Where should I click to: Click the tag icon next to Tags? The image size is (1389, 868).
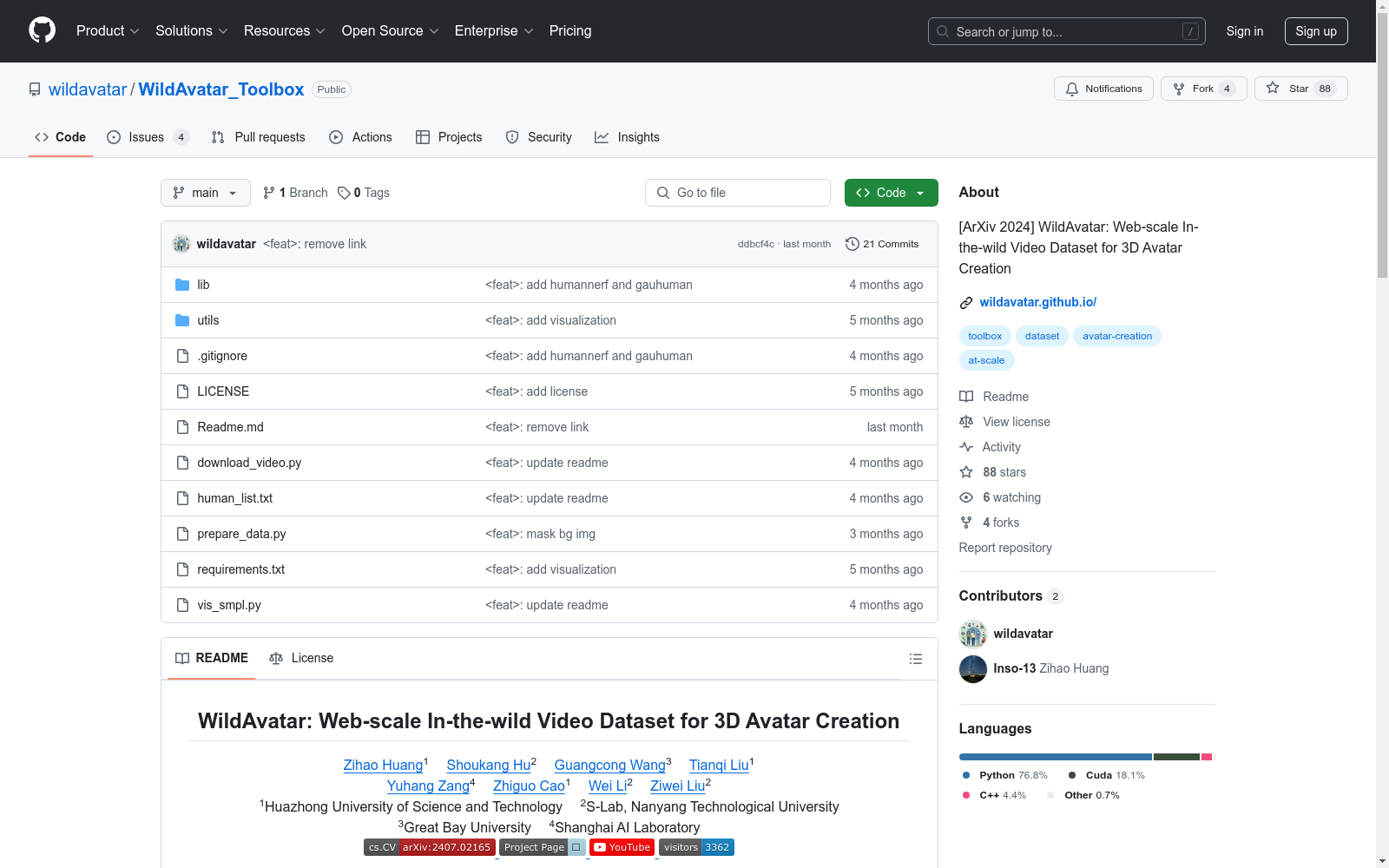coord(344,193)
